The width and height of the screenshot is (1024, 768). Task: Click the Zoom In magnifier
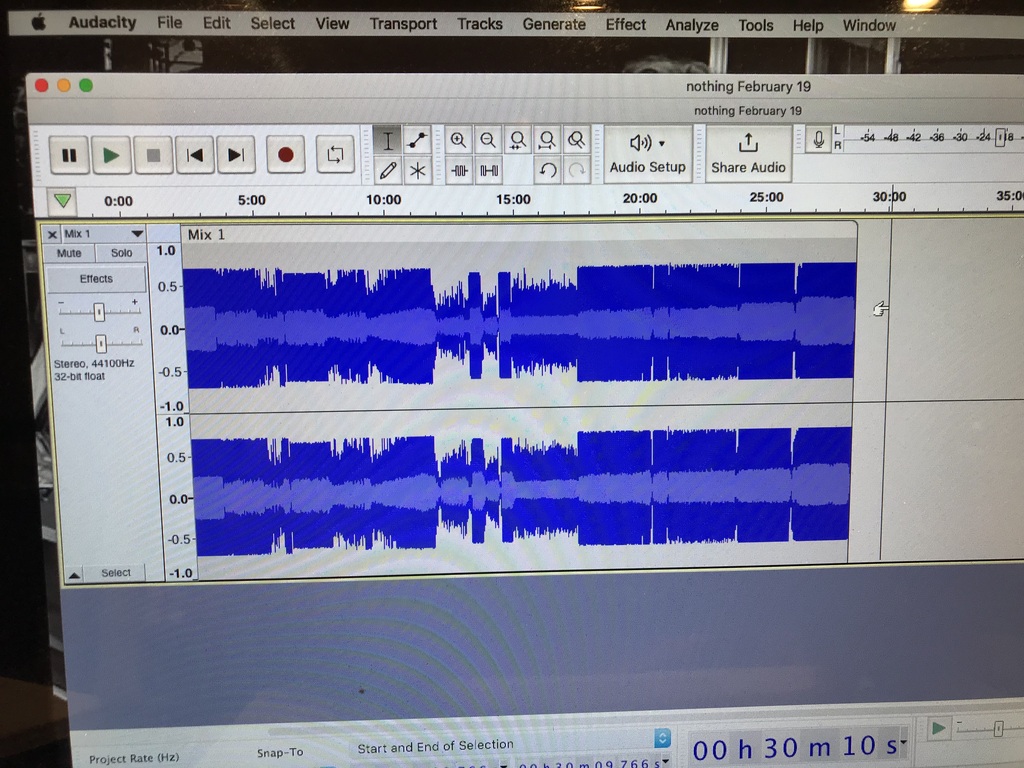(x=458, y=140)
